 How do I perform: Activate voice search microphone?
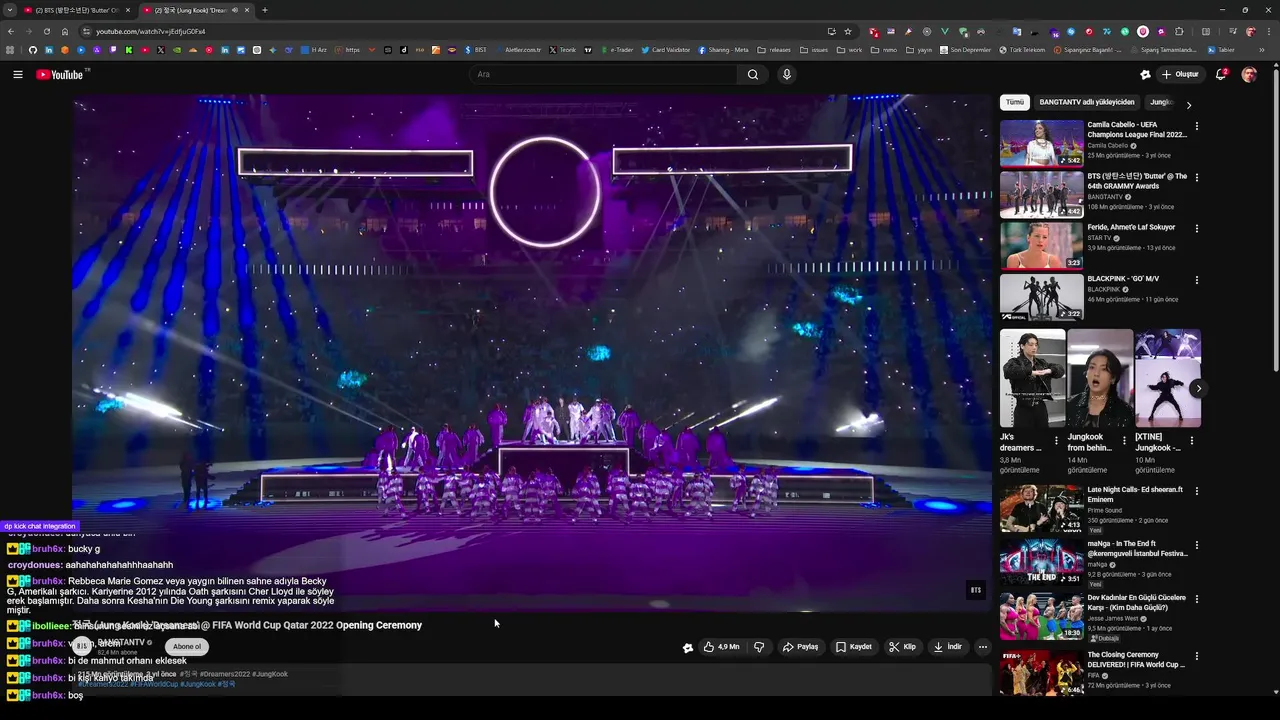(x=787, y=74)
